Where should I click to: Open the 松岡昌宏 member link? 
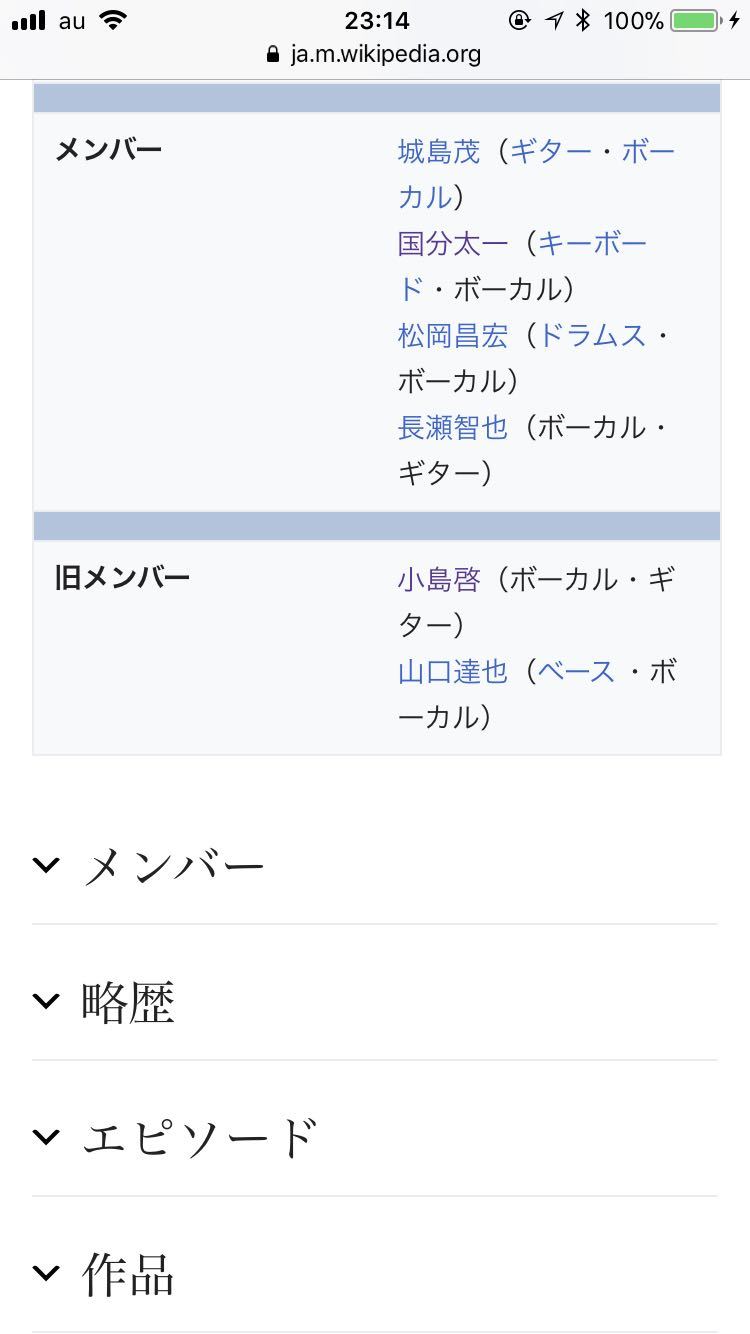pyautogui.click(x=452, y=336)
